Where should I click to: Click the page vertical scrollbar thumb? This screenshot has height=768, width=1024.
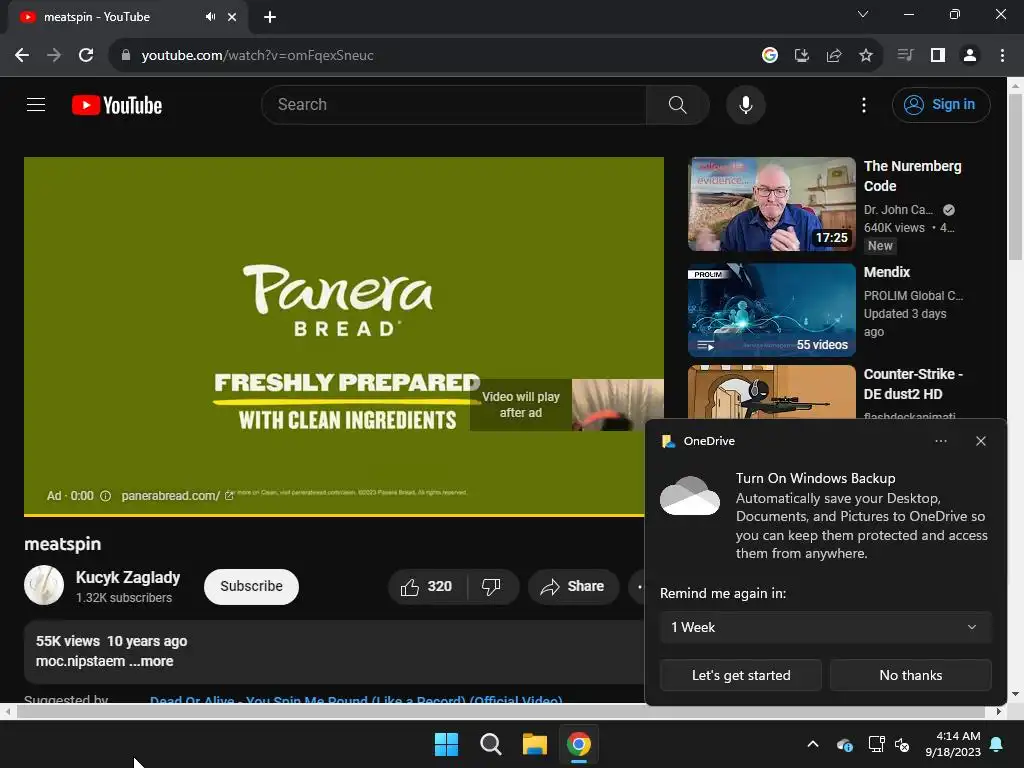click(x=1015, y=176)
